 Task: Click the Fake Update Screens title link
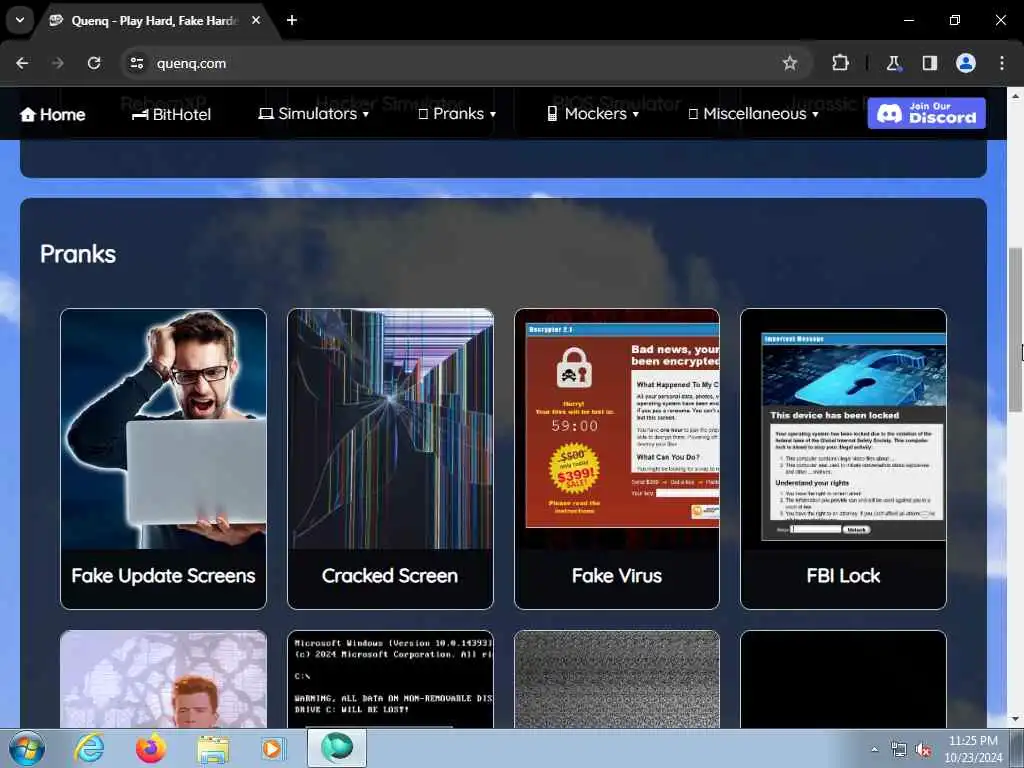pos(163,575)
